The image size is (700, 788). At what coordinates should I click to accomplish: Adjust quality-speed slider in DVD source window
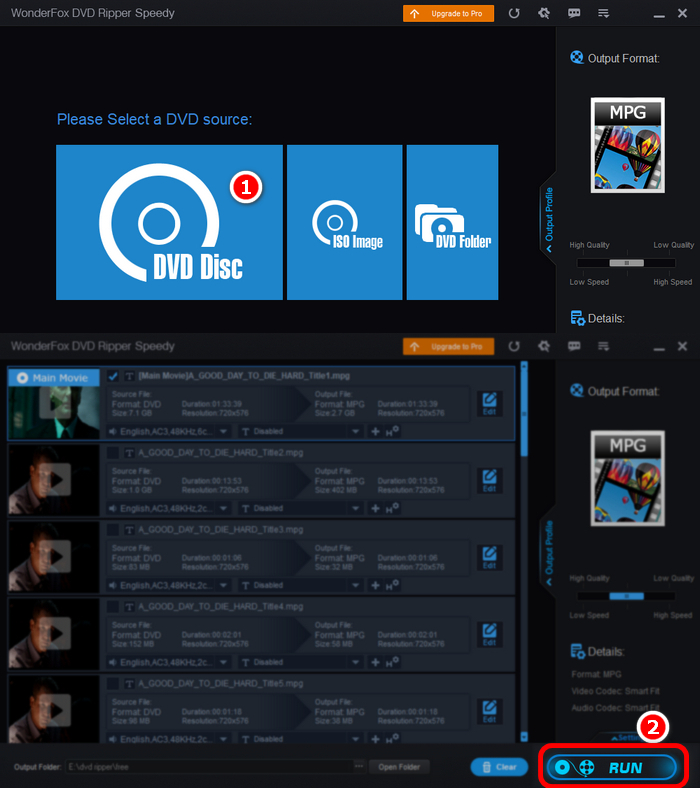tap(627, 263)
